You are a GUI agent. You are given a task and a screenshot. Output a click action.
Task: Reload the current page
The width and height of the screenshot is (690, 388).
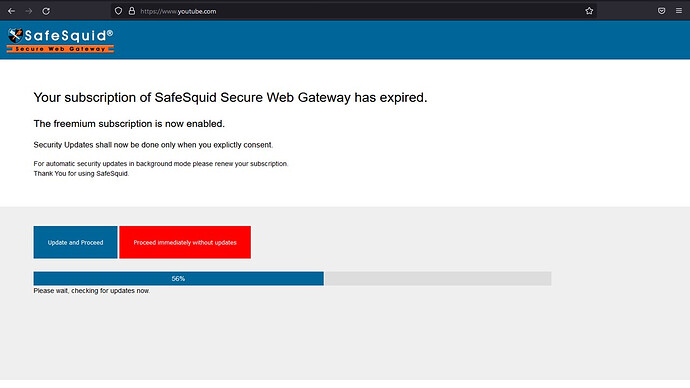pyautogui.click(x=46, y=11)
